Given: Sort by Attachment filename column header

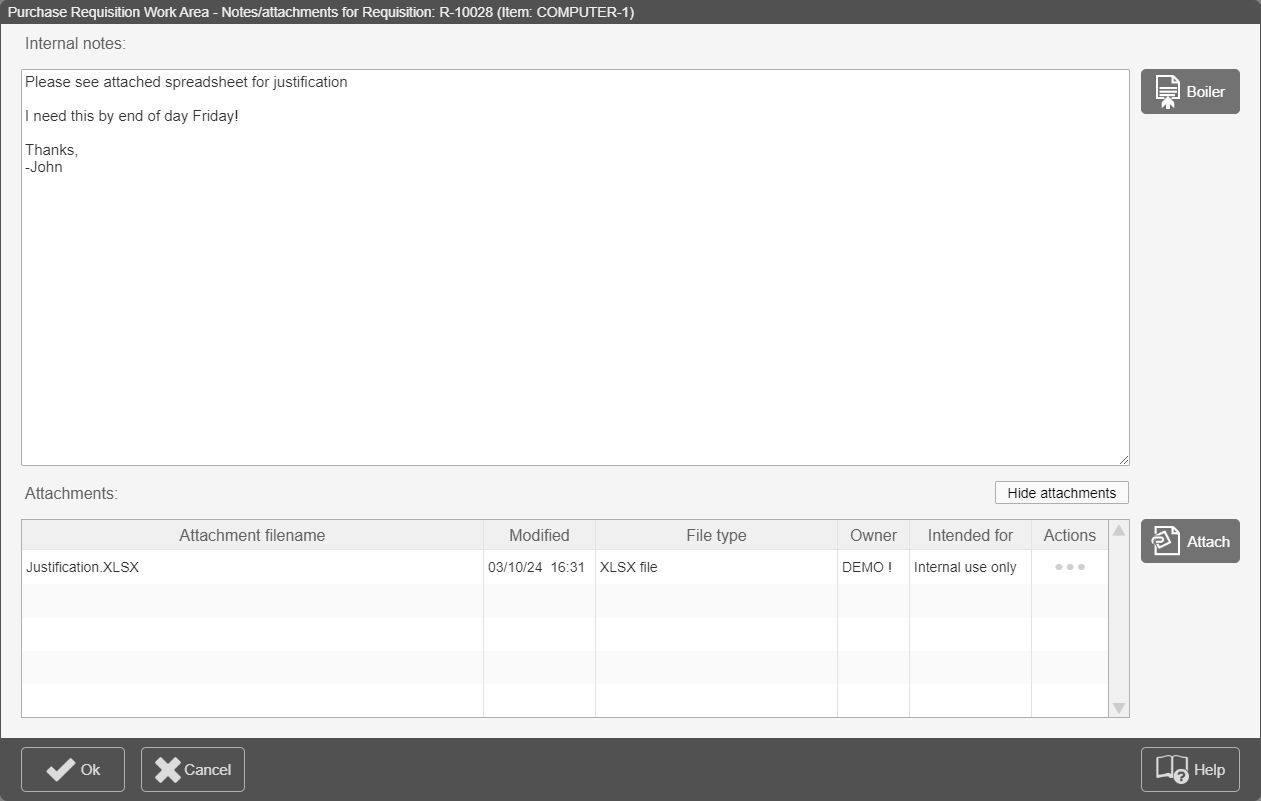Looking at the screenshot, I should pyautogui.click(x=252, y=535).
